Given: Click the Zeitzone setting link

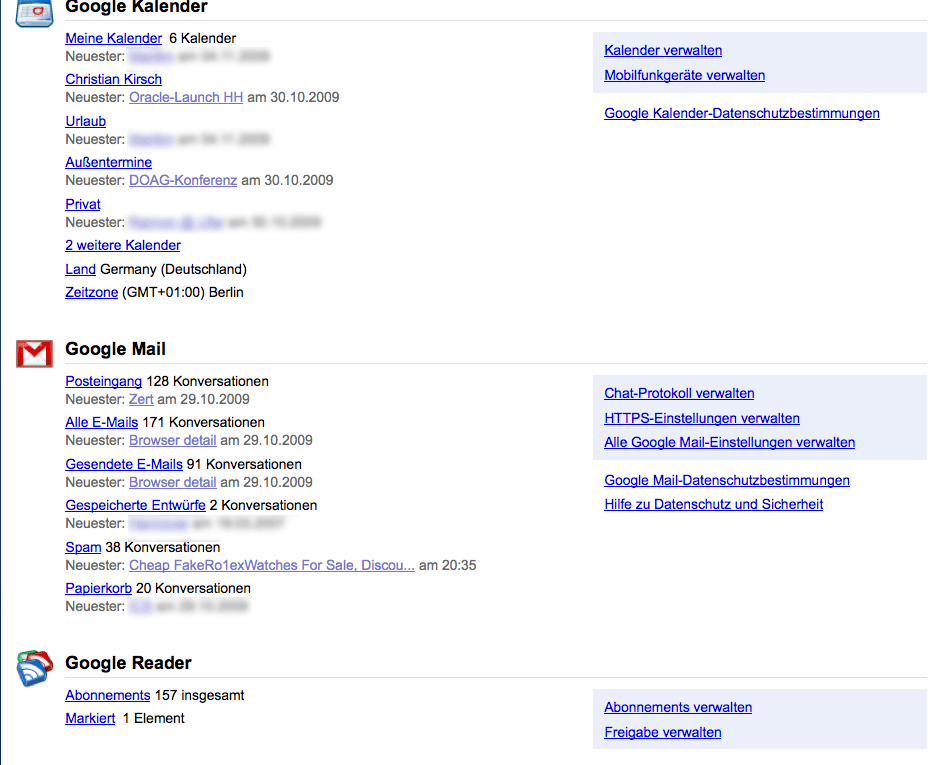Looking at the screenshot, I should tap(91, 292).
